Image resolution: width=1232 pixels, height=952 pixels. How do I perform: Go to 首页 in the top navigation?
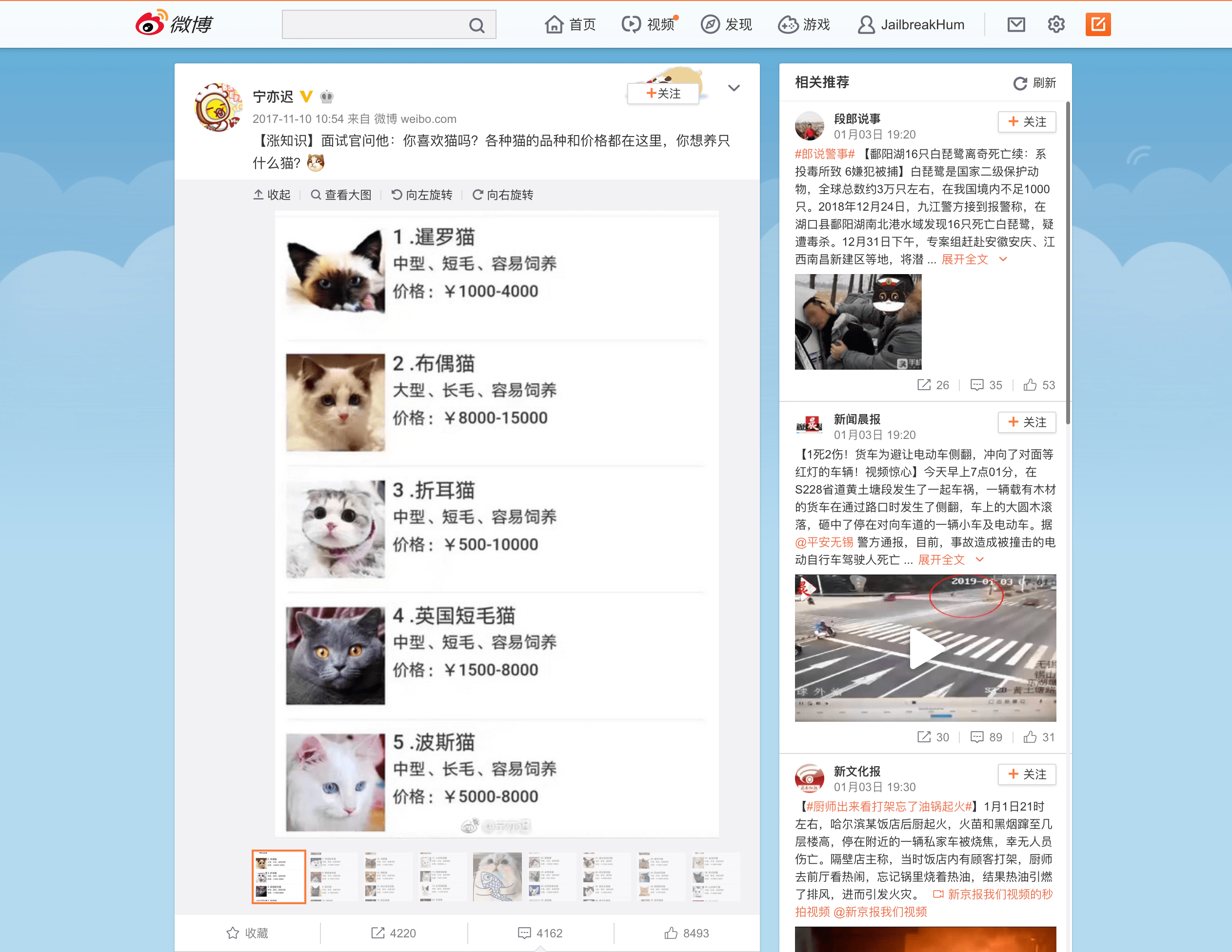570,25
